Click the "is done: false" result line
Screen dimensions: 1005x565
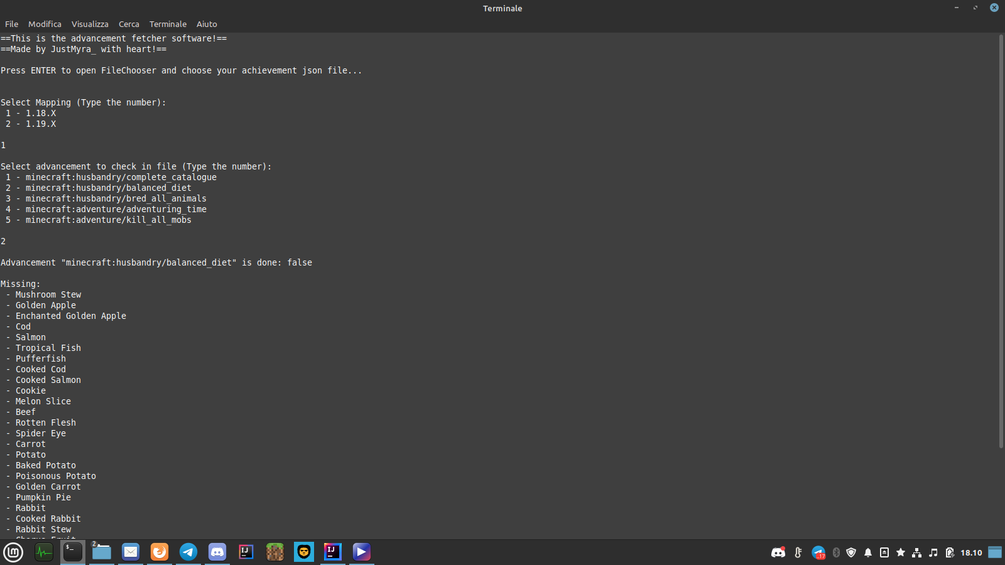[x=156, y=263]
